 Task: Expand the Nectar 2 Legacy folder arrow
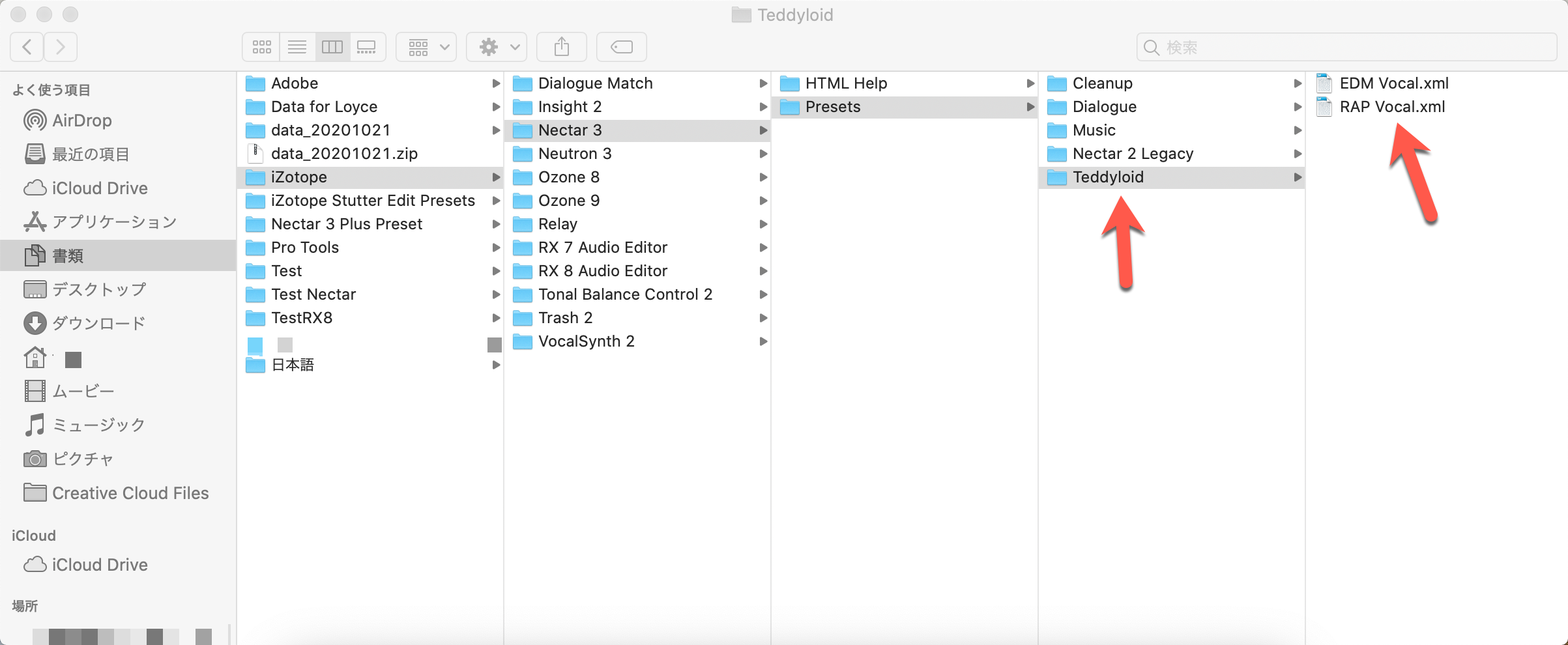coord(1298,154)
